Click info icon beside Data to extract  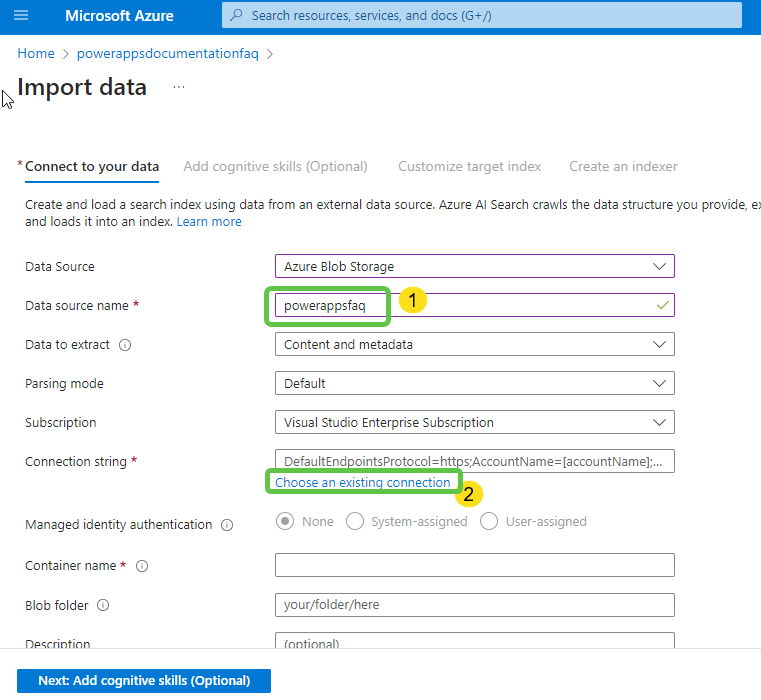pos(125,345)
